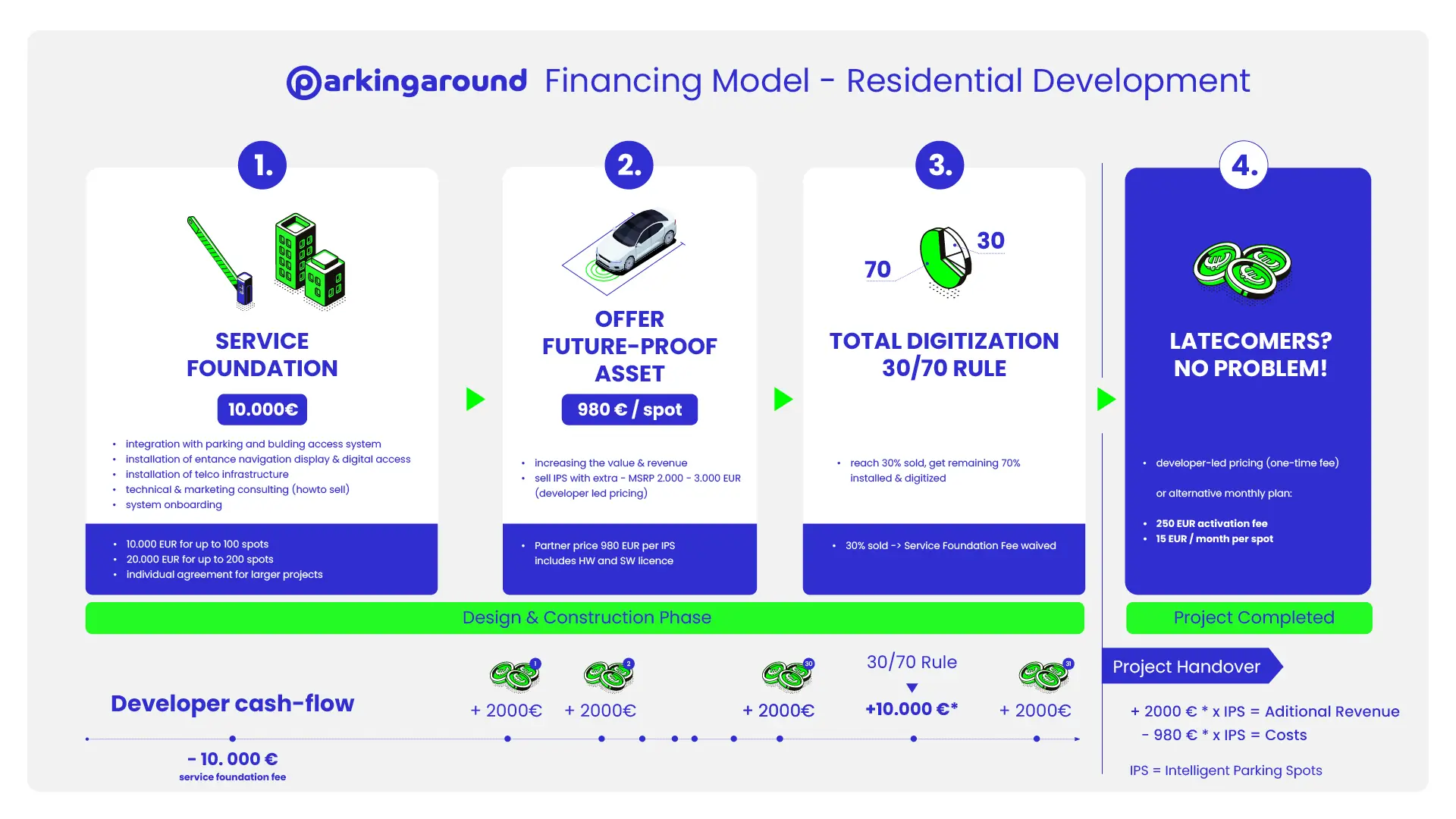
Task: Click green arrow before Latecomers card
Action: tap(1106, 399)
